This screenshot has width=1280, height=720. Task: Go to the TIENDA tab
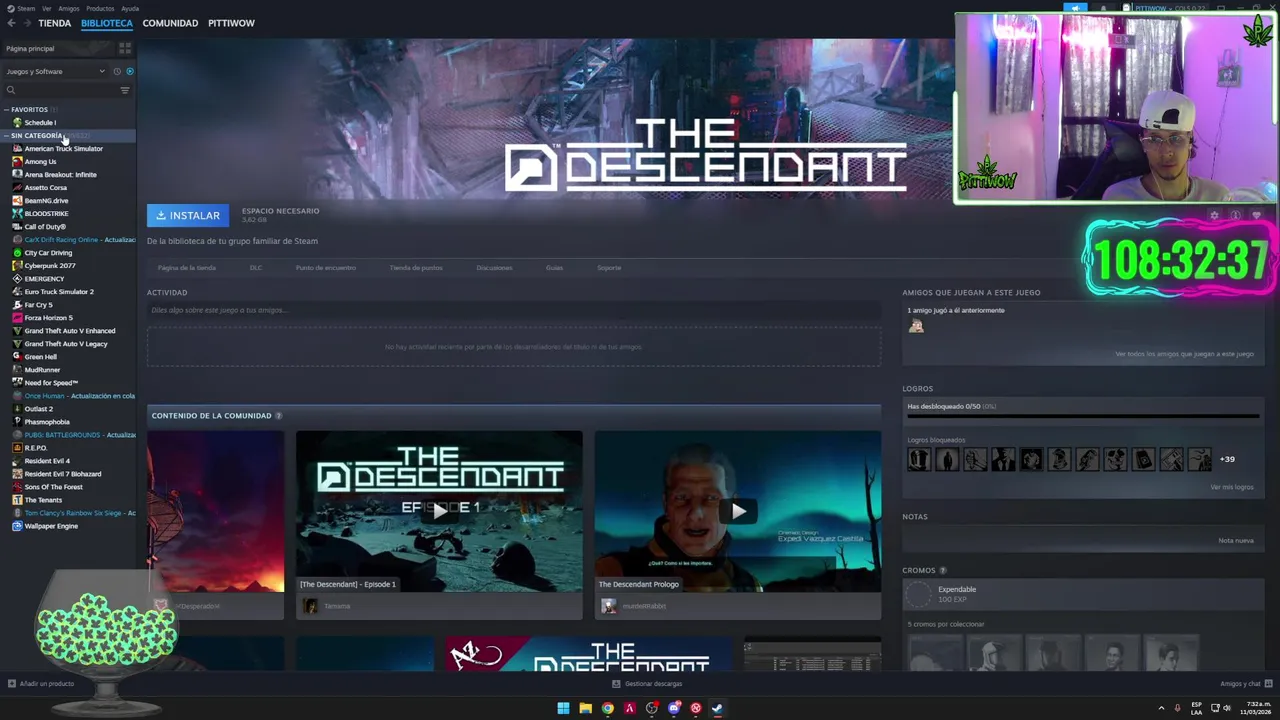54,23
